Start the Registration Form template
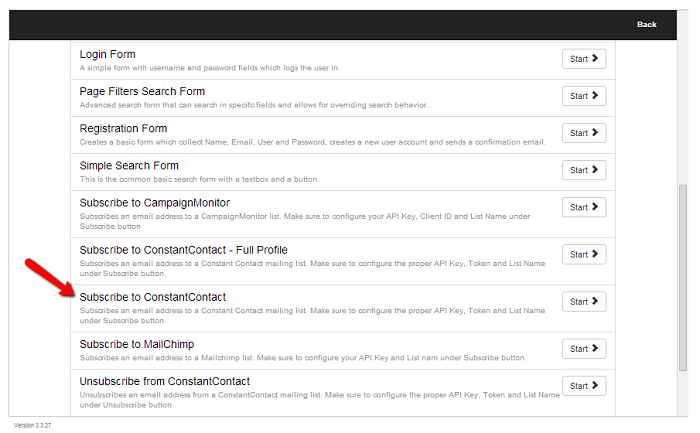 click(x=584, y=133)
